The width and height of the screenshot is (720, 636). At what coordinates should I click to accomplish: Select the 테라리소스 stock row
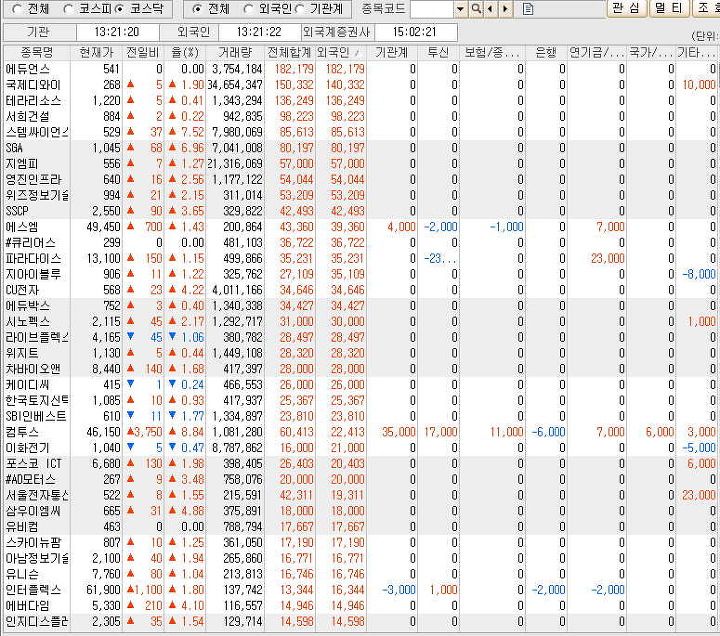pos(360,101)
